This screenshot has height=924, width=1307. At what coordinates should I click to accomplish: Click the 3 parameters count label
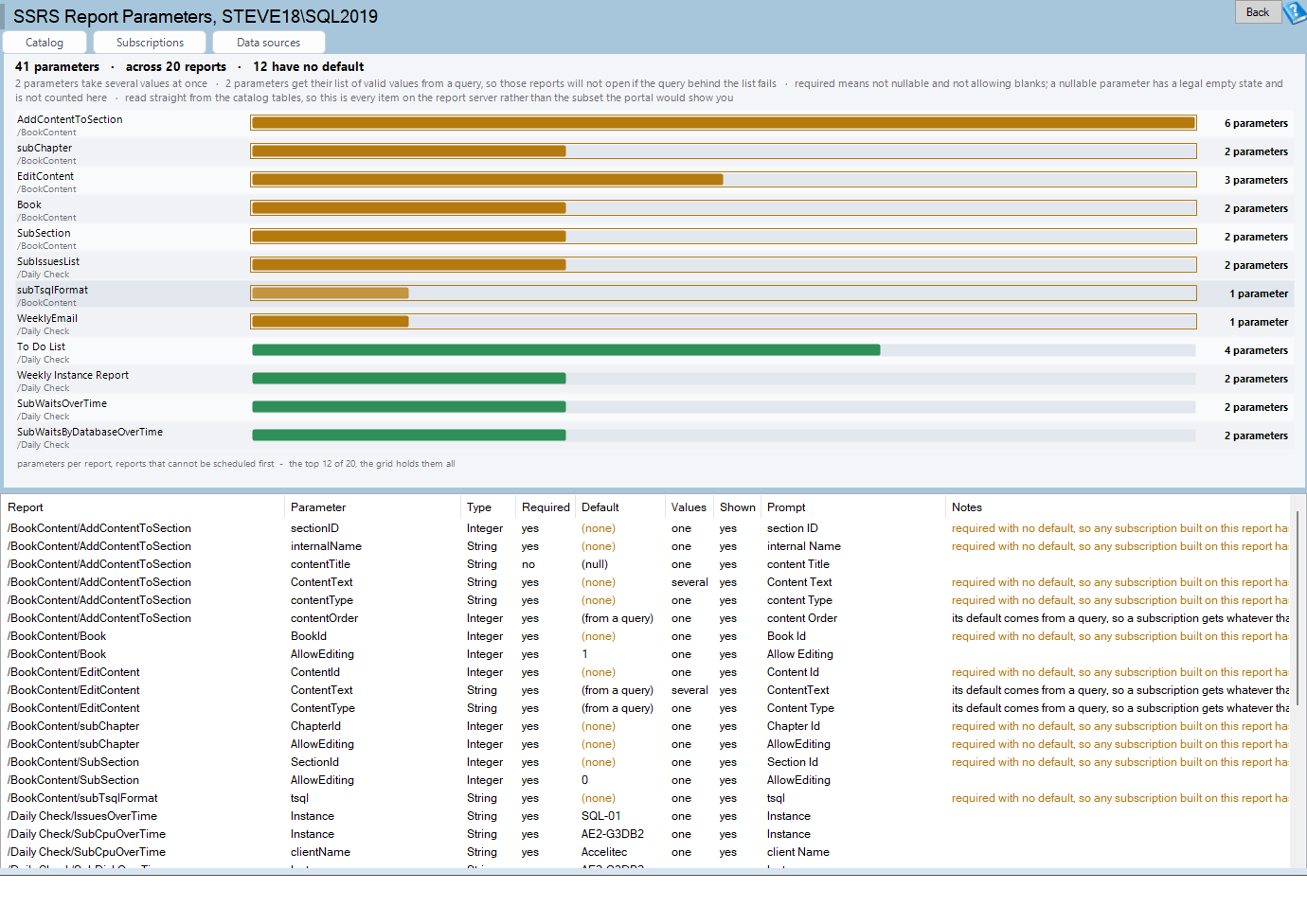tap(1256, 180)
